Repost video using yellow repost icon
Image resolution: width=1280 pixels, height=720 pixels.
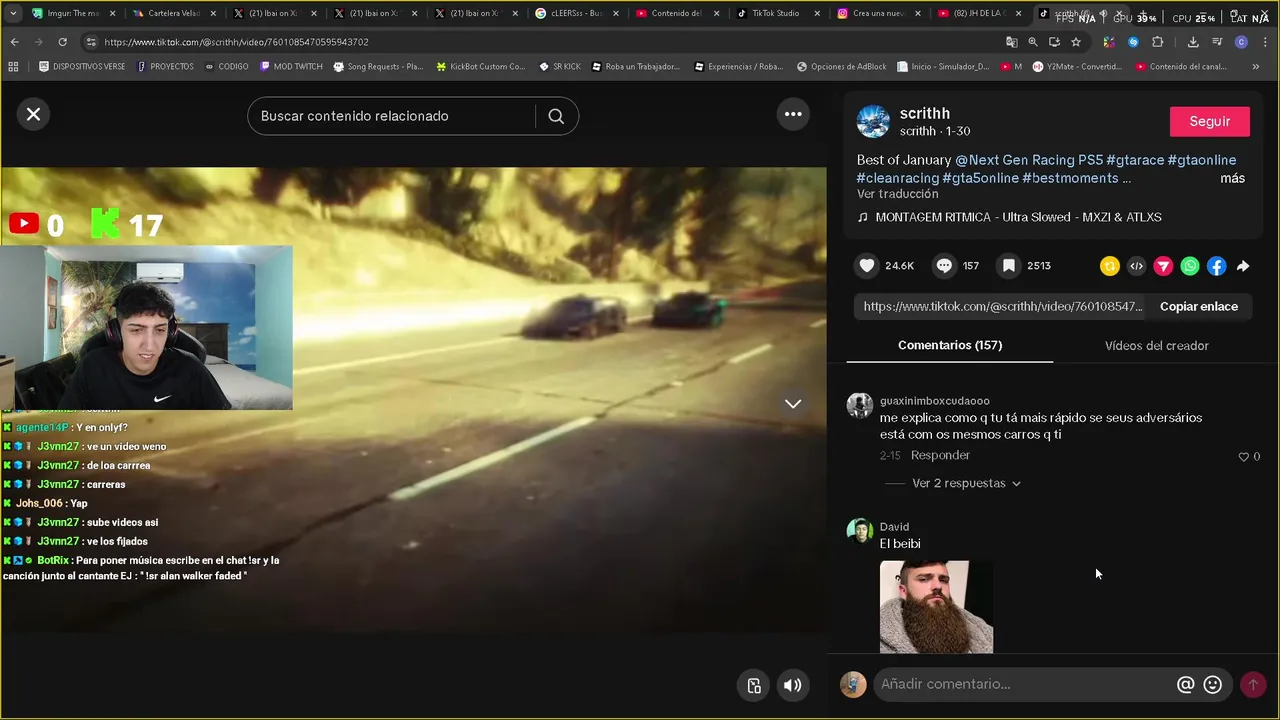1110,266
